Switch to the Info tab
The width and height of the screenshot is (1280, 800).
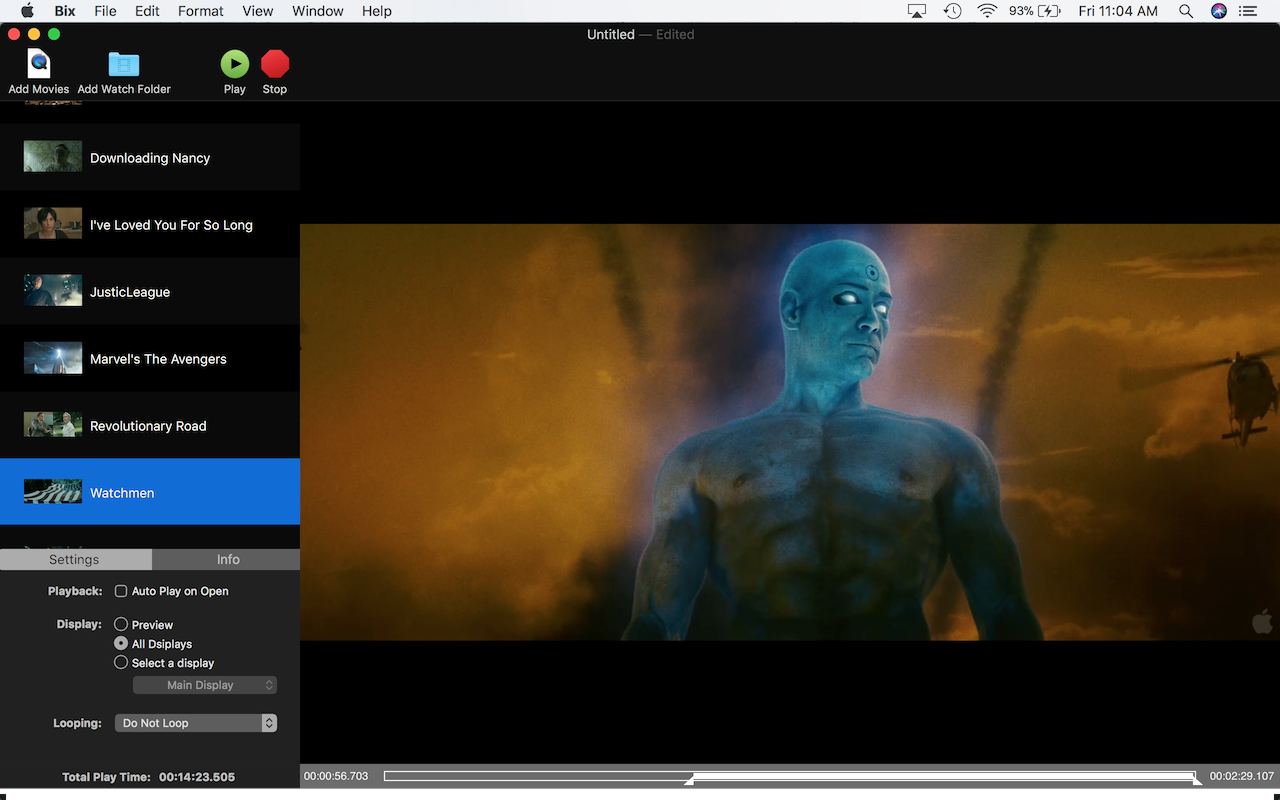[227, 560]
